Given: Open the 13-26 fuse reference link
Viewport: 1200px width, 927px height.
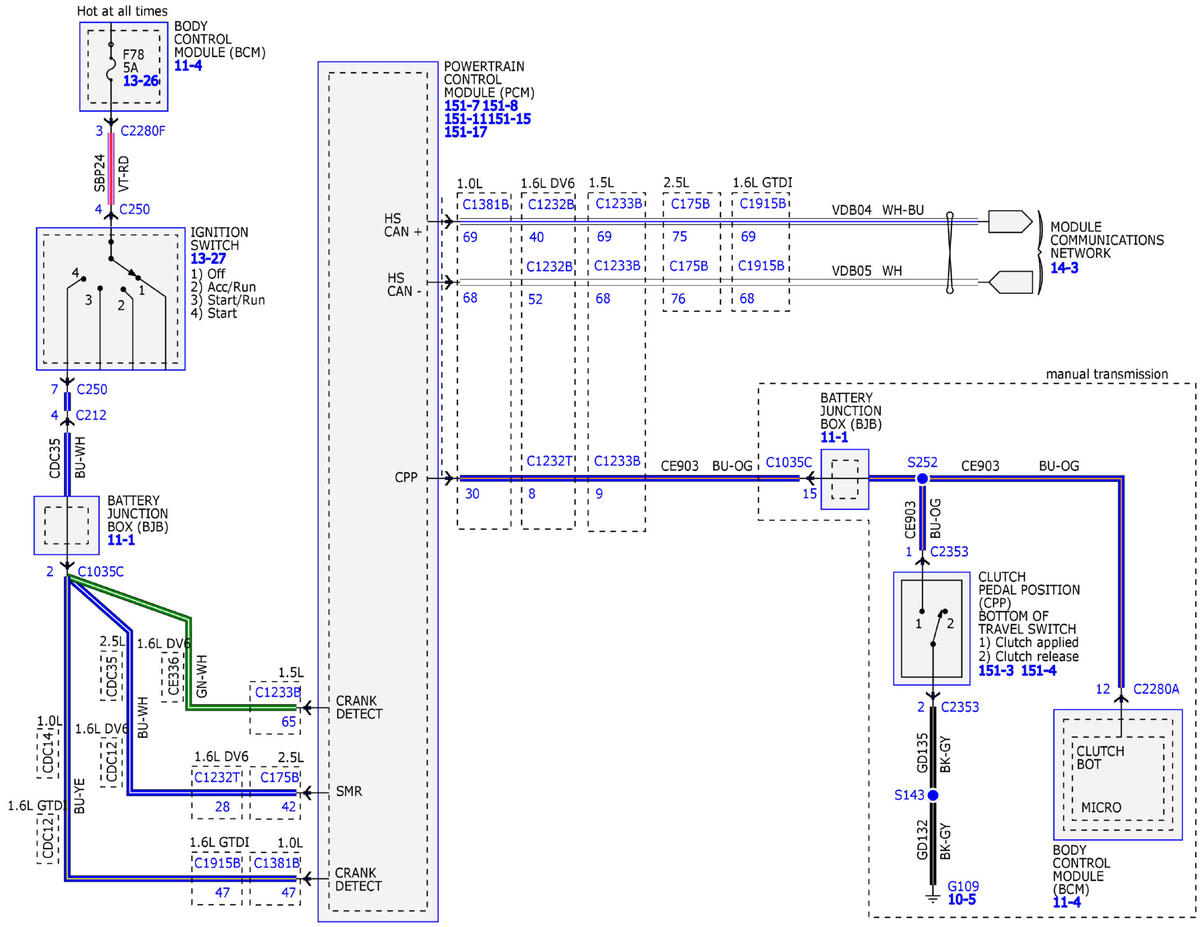Looking at the screenshot, I should [141, 79].
